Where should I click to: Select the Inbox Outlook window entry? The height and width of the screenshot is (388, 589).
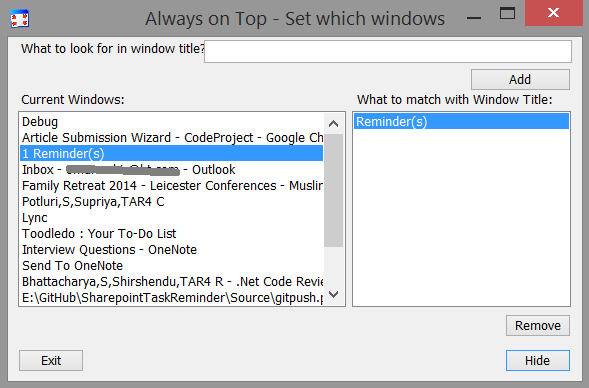pos(171,170)
